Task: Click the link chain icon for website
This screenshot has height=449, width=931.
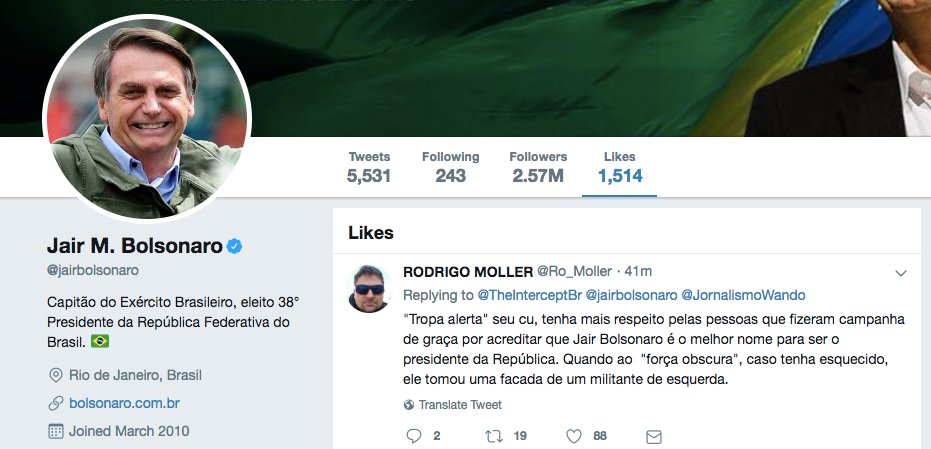Action: point(55,404)
